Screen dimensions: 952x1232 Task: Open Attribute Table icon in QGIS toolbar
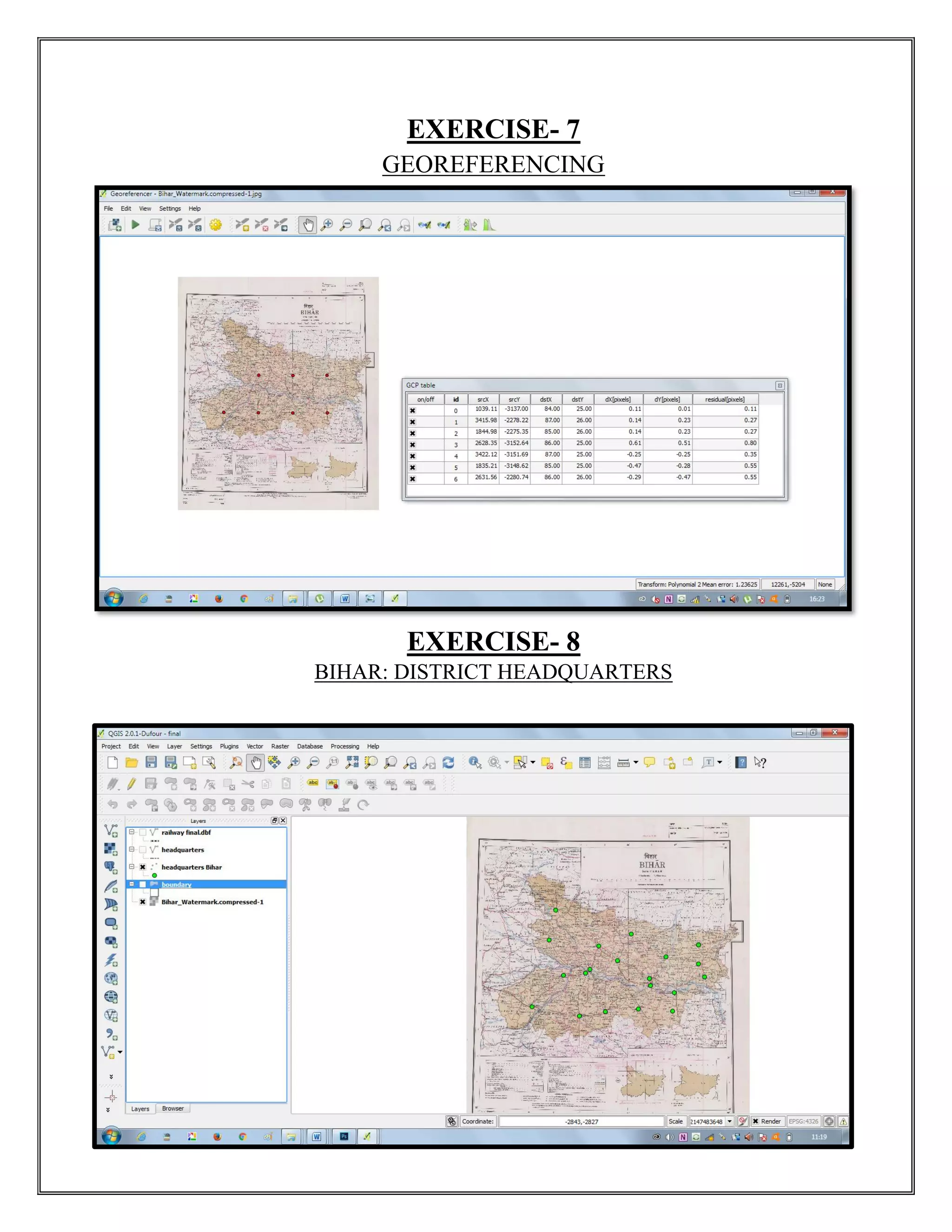click(x=585, y=762)
